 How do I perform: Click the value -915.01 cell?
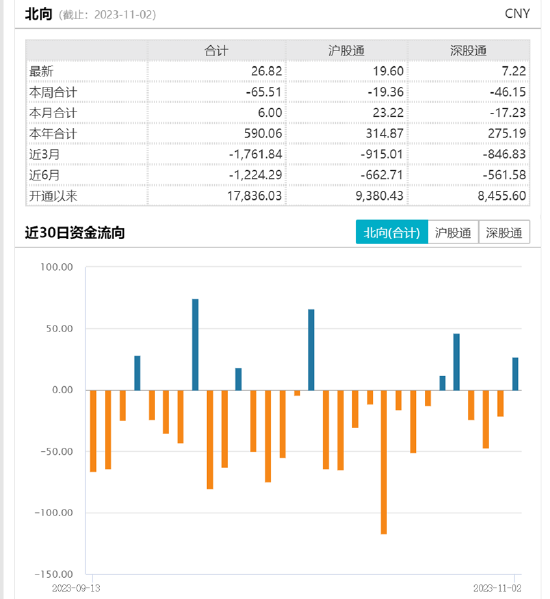click(382, 154)
